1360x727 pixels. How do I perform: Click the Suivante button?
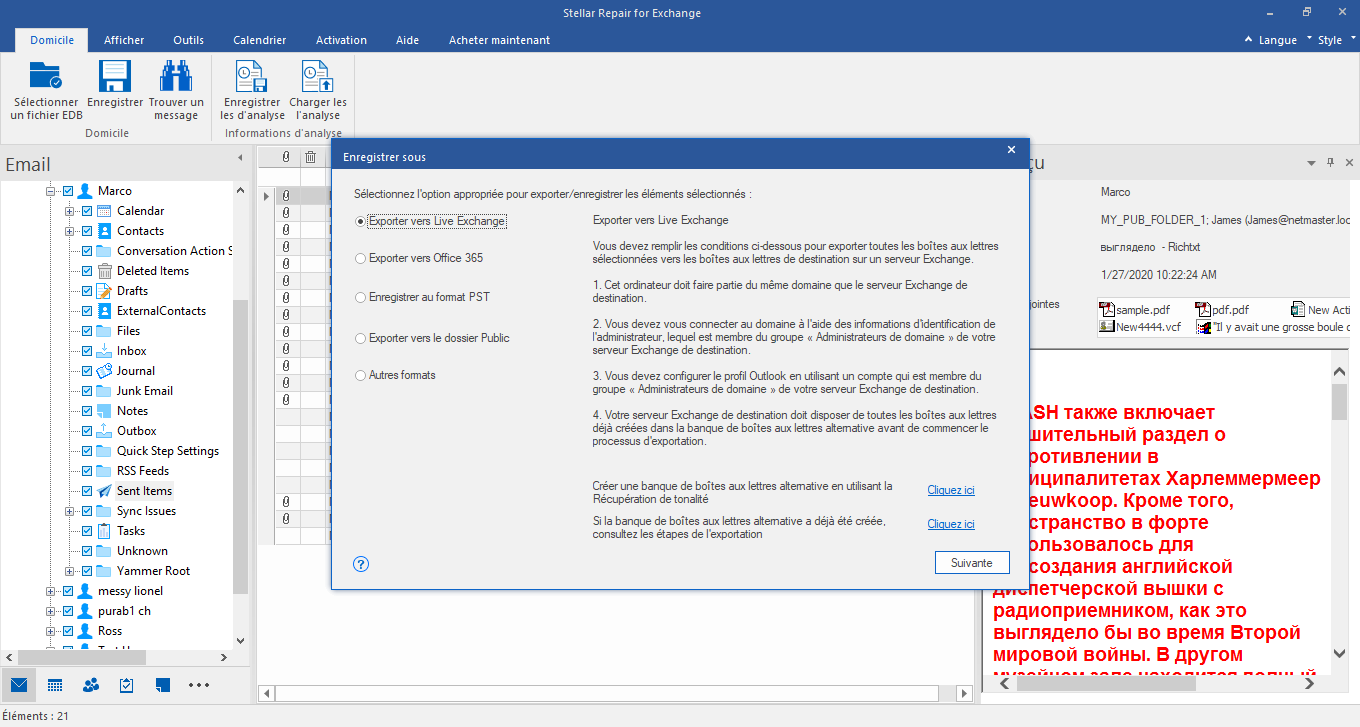(972, 563)
